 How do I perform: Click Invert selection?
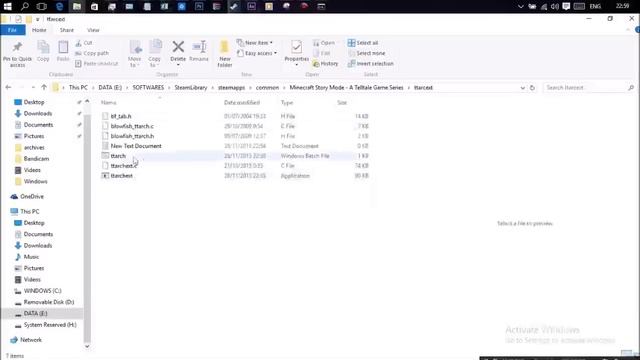point(371,64)
